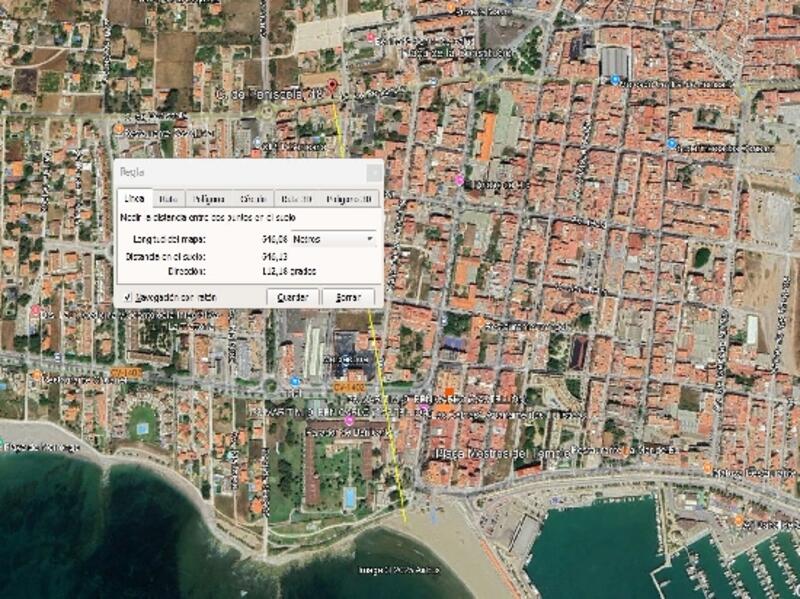Click the orange place icon at the top-left of map
This screenshot has height=599, width=800.
[119, 129]
